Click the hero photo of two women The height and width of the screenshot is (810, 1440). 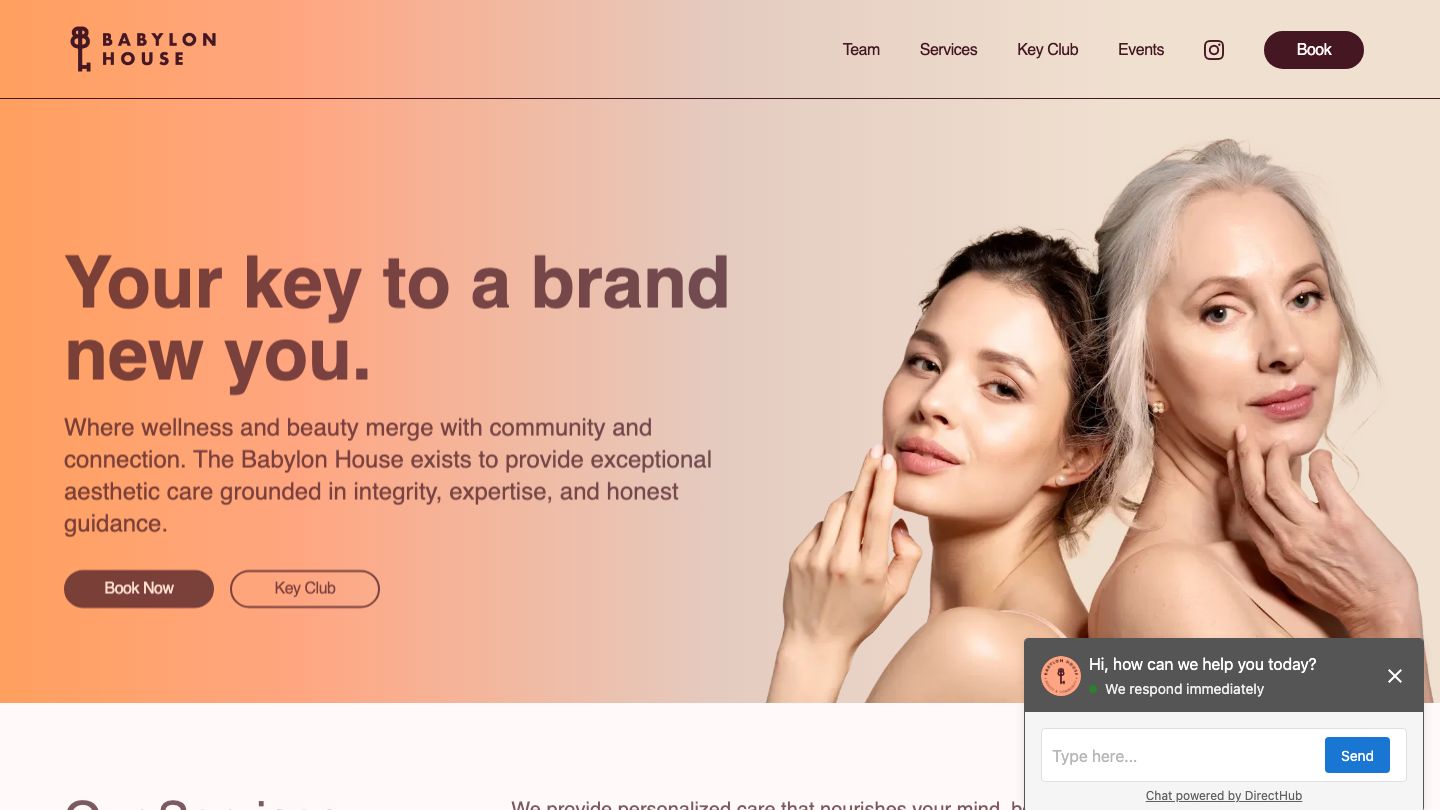coord(1100,420)
